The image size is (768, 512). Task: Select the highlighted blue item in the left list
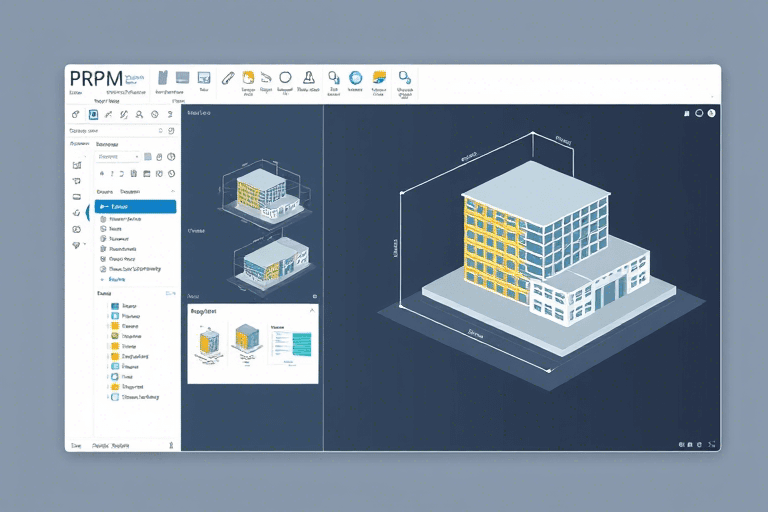tap(135, 206)
